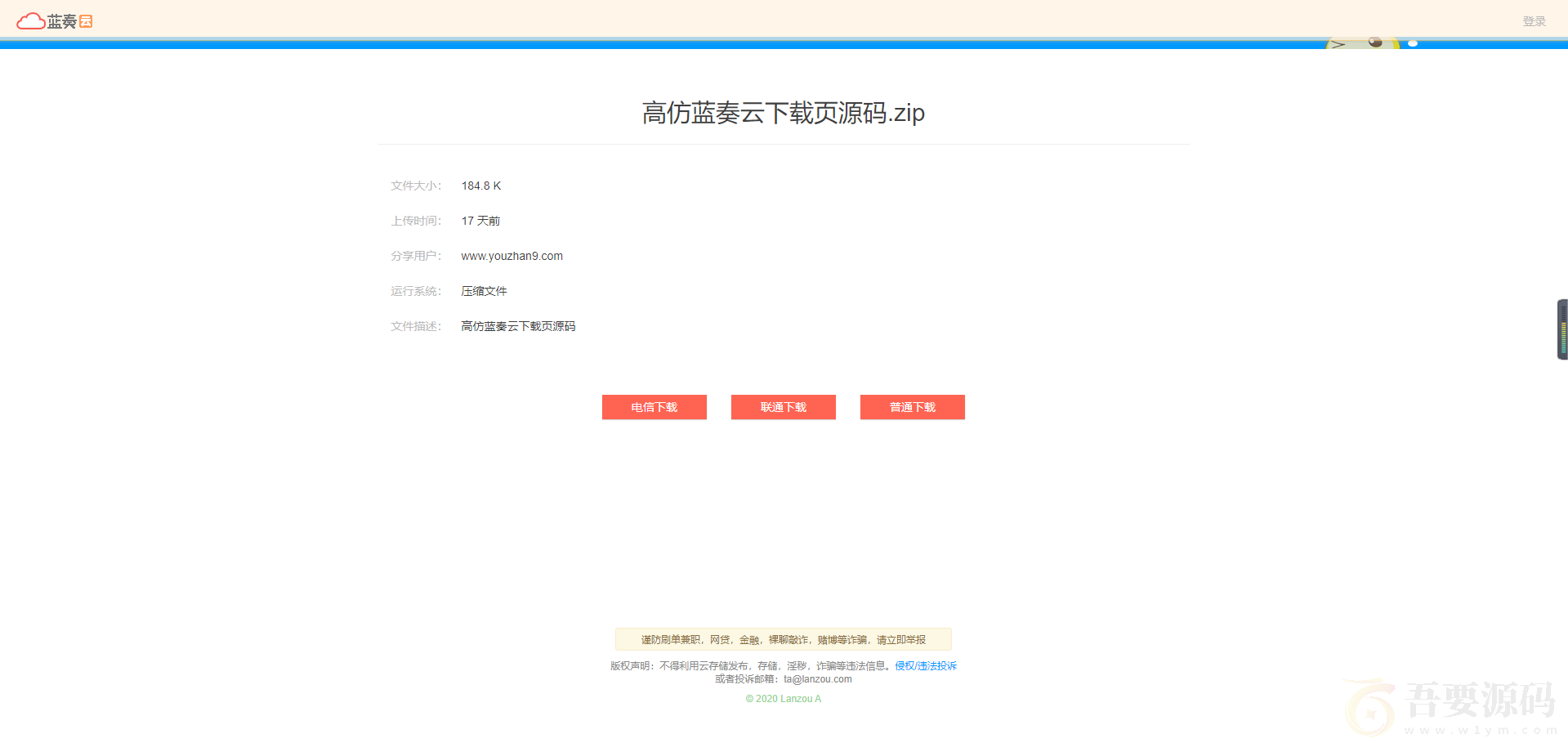
Task: Click the 运行系统 label
Action: pos(416,291)
